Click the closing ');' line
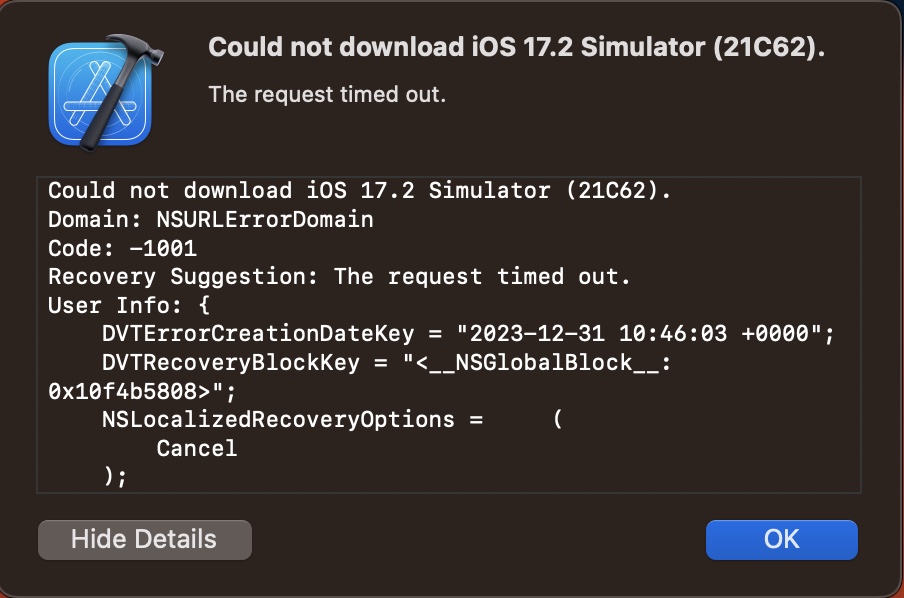Screen dimensions: 904x598 (x=115, y=477)
